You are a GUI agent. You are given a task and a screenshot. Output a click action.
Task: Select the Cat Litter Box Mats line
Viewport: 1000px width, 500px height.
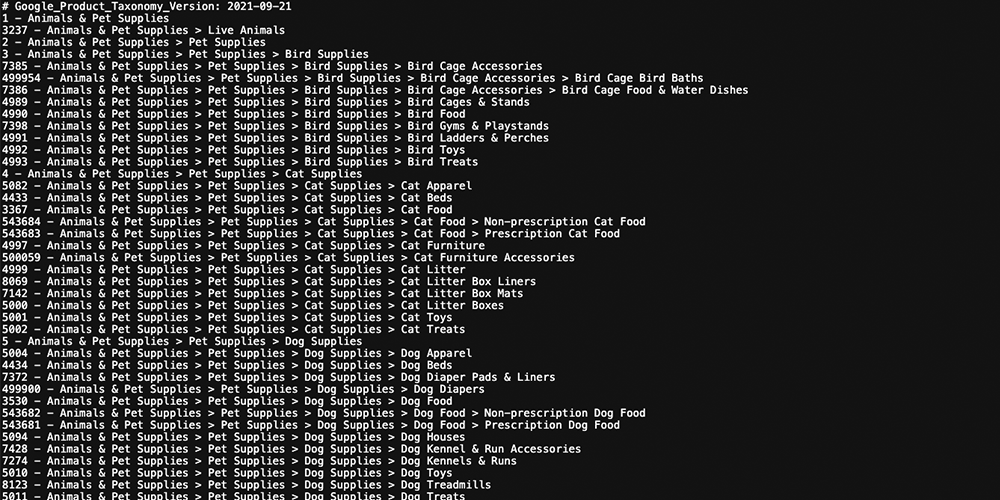(x=262, y=294)
